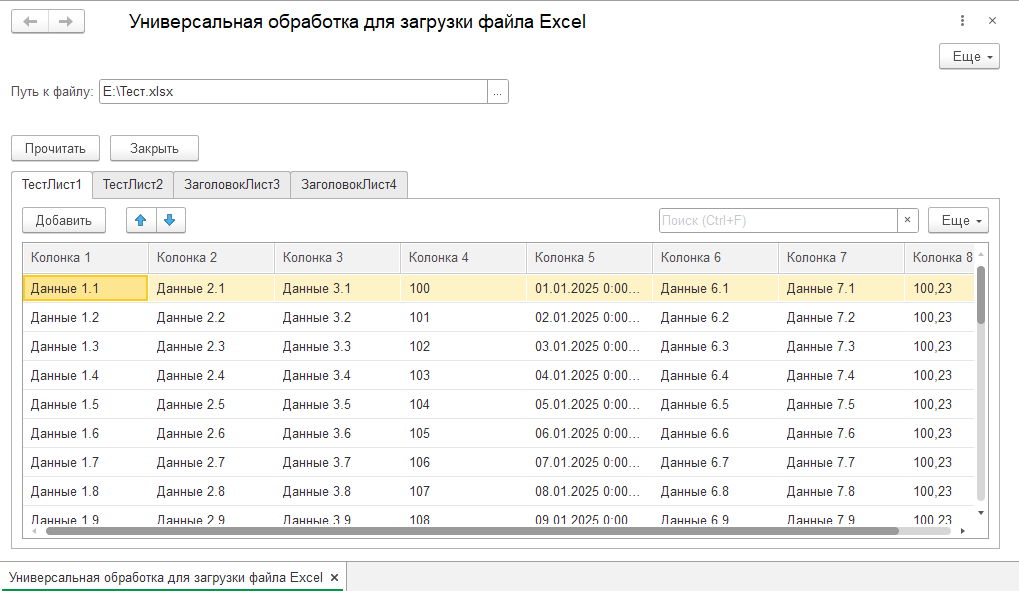The height and width of the screenshot is (591, 1019).
Task: Select the cell with value 100
Action: (463, 288)
